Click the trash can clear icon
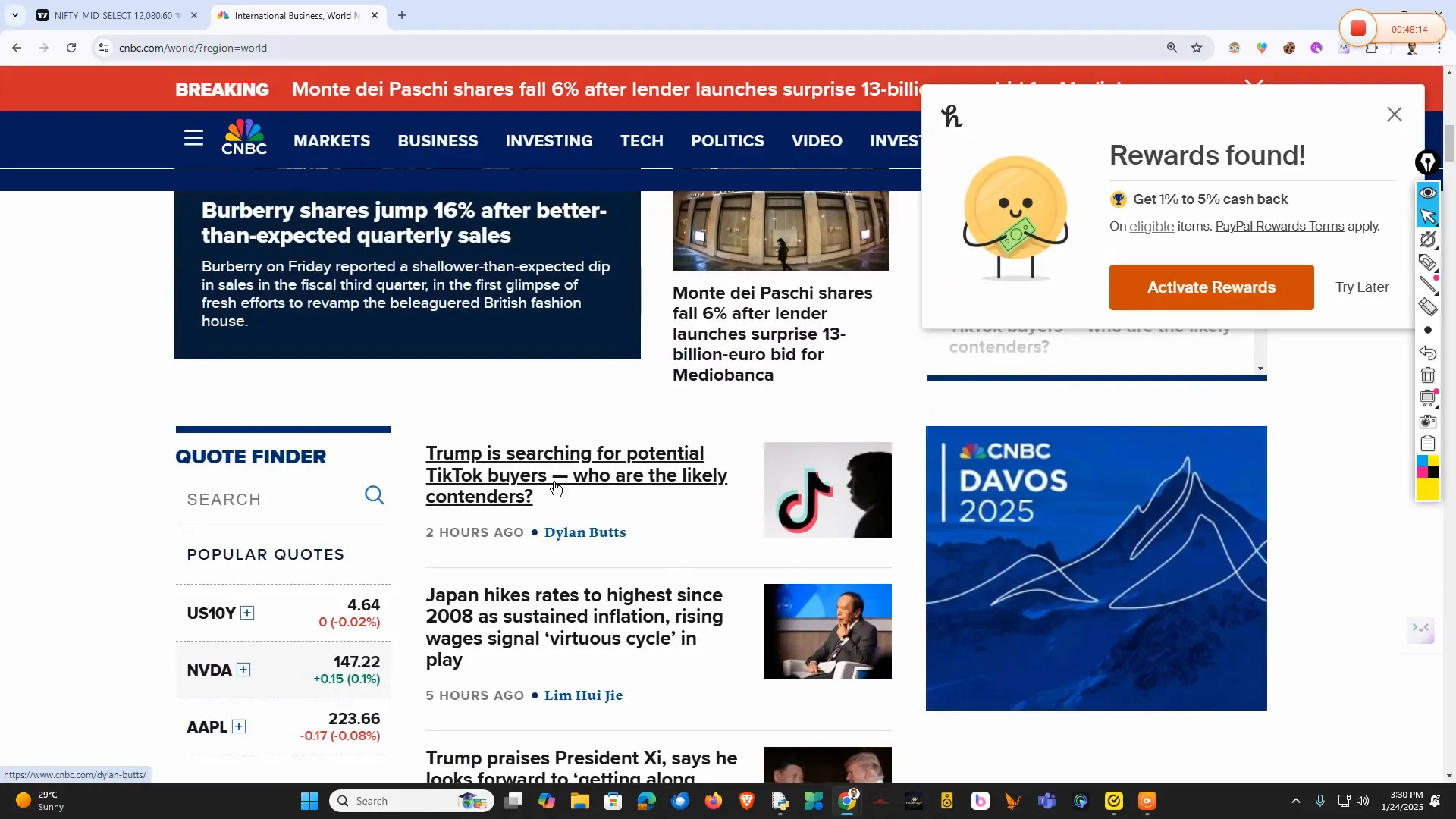 tap(1427, 375)
